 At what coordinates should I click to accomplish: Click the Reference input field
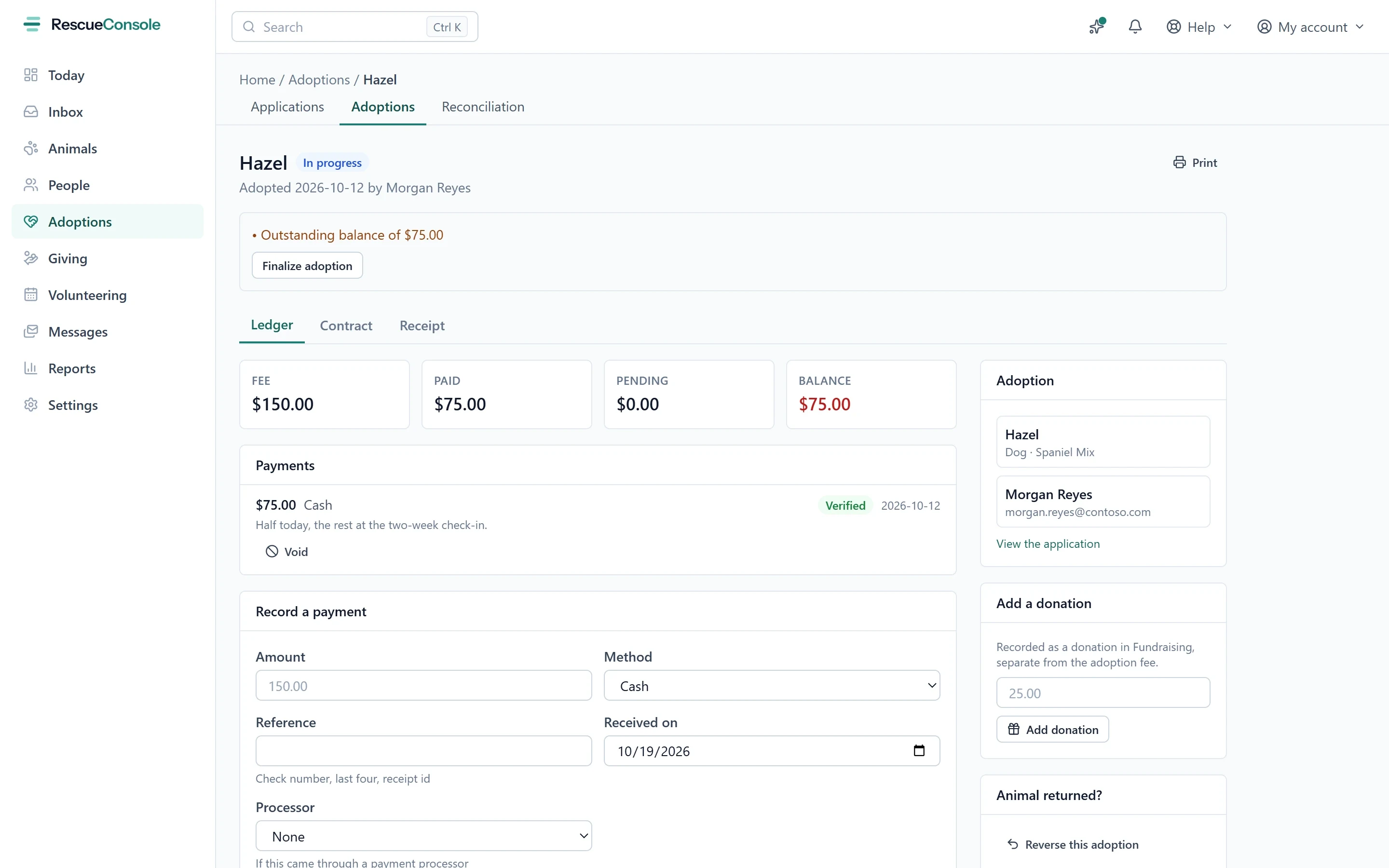click(423, 751)
